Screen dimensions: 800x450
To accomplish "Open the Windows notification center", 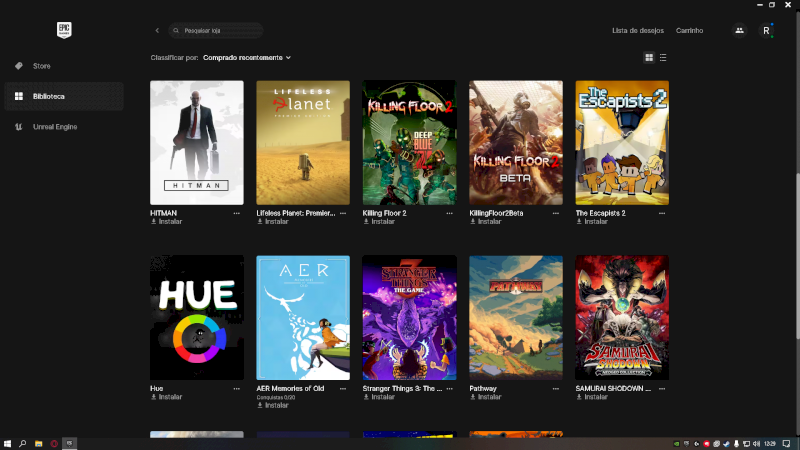I will pyautogui.click(x=787, y=443).
